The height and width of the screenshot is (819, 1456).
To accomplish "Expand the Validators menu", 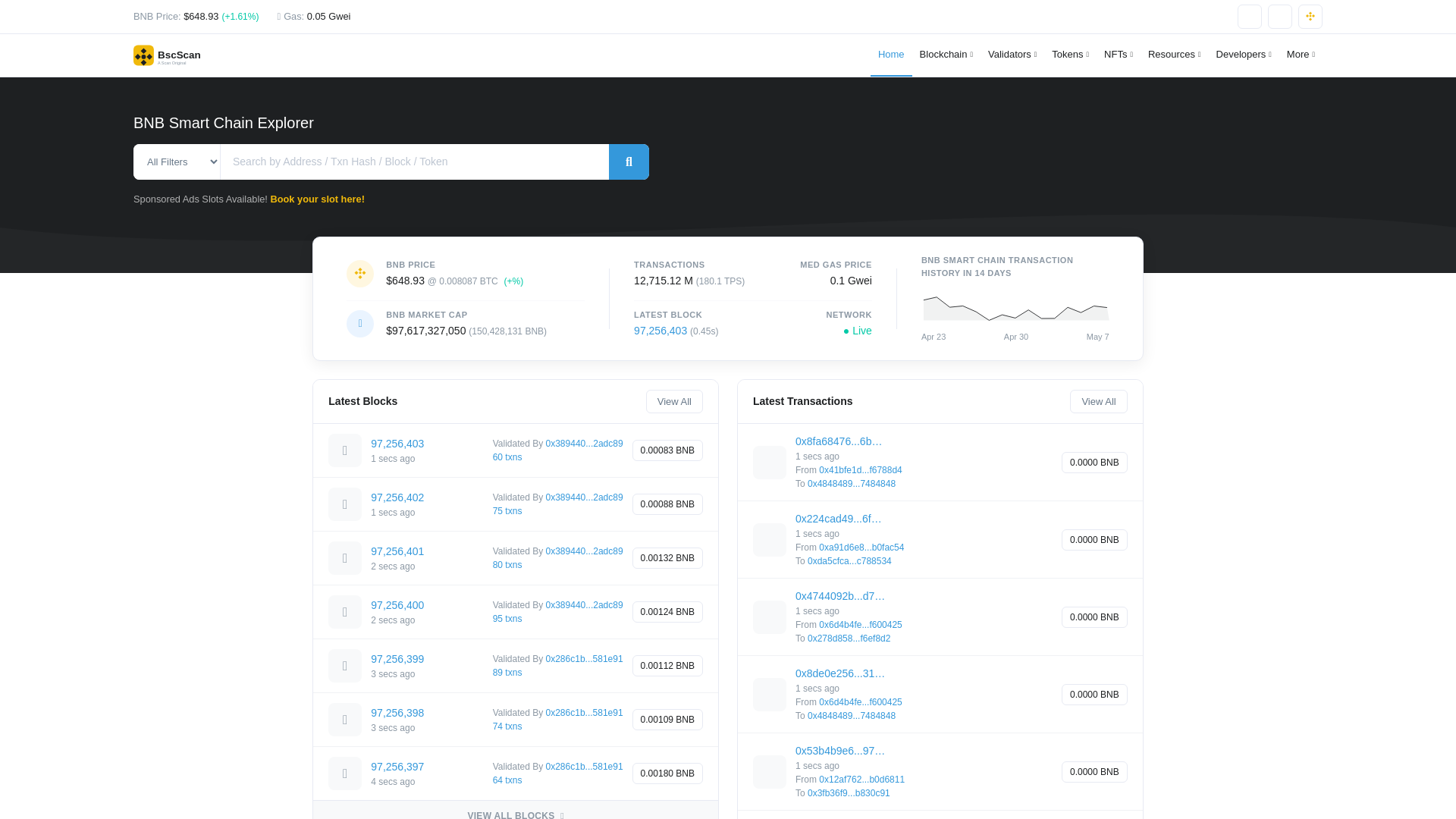I will 1012,55.
